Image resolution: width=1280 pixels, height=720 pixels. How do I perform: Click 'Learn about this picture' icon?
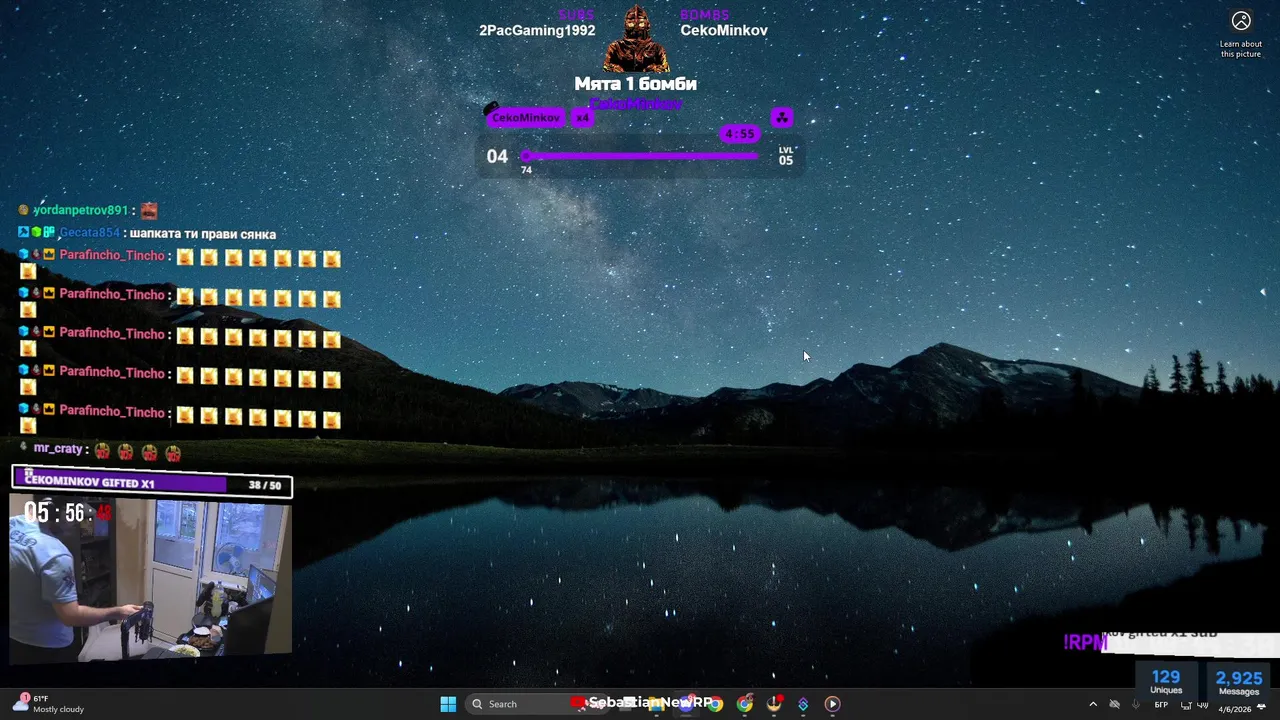click(x=1241, y=21)
